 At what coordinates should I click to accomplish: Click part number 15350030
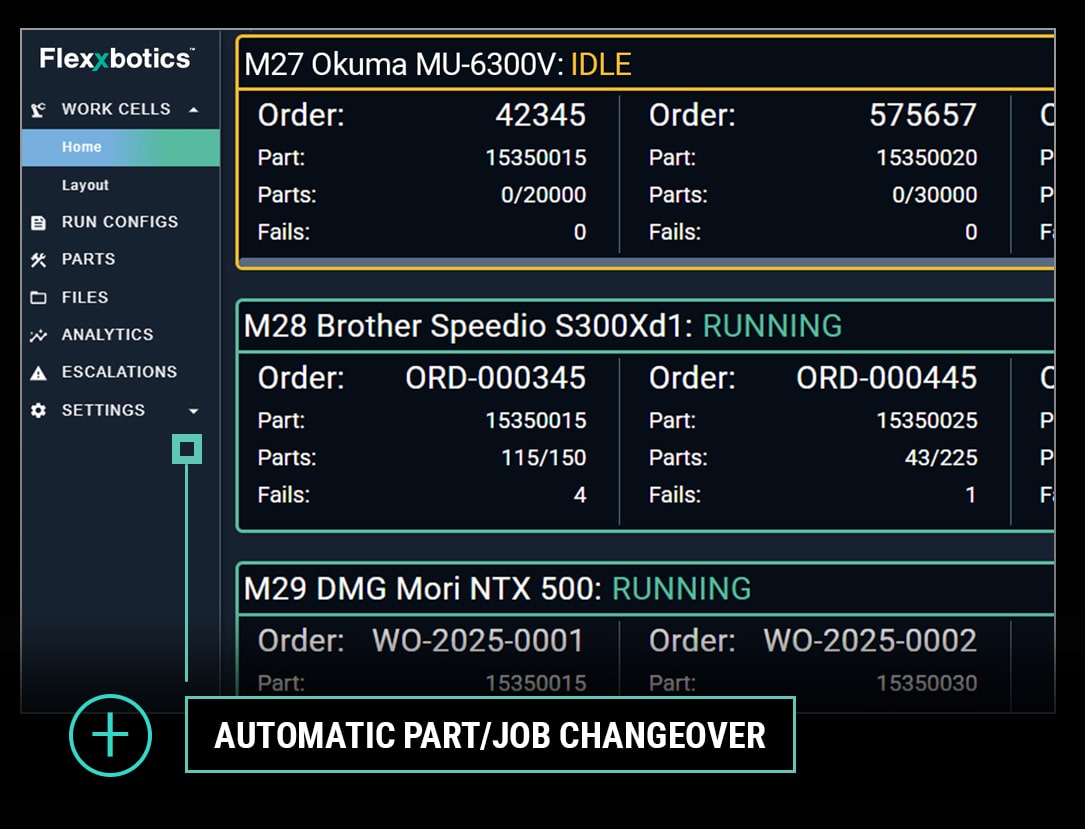(927, 684)
